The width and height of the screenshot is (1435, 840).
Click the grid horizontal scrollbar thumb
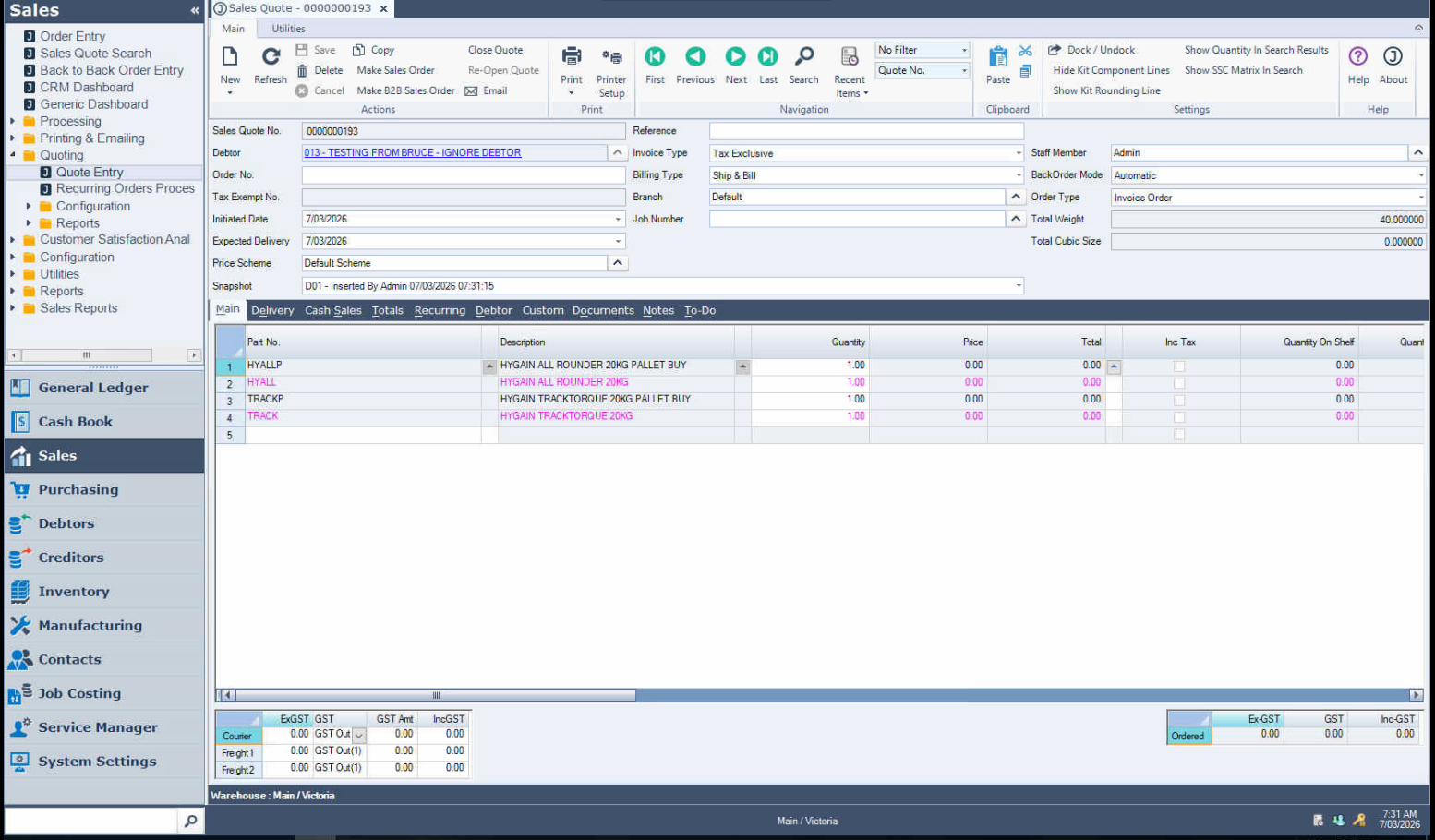click(436, 695)
